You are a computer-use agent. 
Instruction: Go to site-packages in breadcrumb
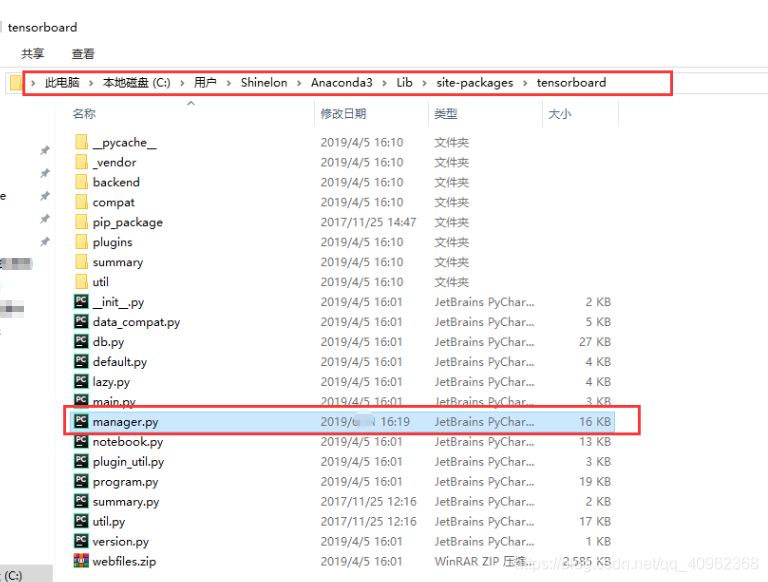[x=475, y=83]
